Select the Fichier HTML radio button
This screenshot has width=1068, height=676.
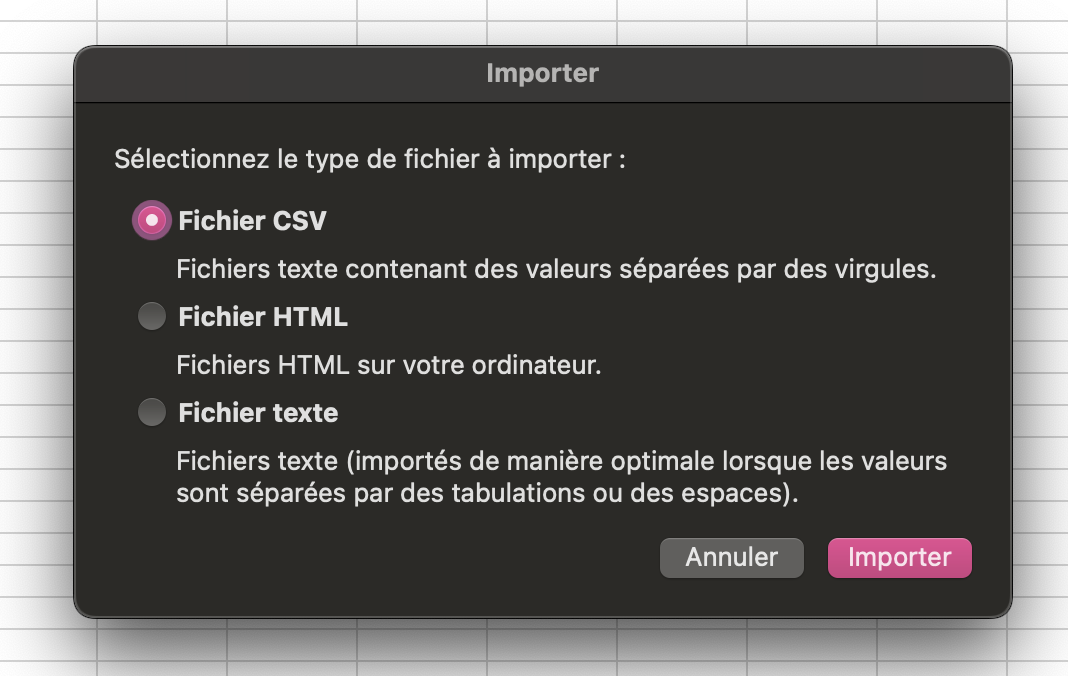point(152,316)
